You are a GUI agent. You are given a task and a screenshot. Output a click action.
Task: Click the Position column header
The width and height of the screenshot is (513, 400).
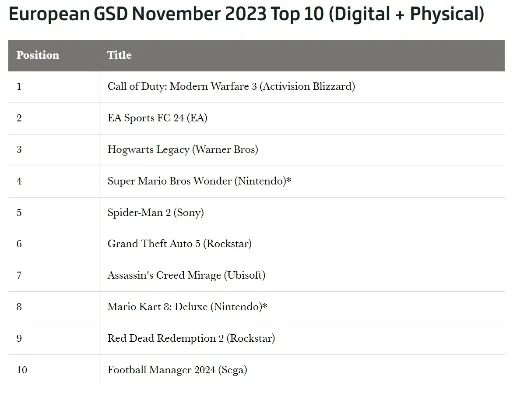(38, 55)
